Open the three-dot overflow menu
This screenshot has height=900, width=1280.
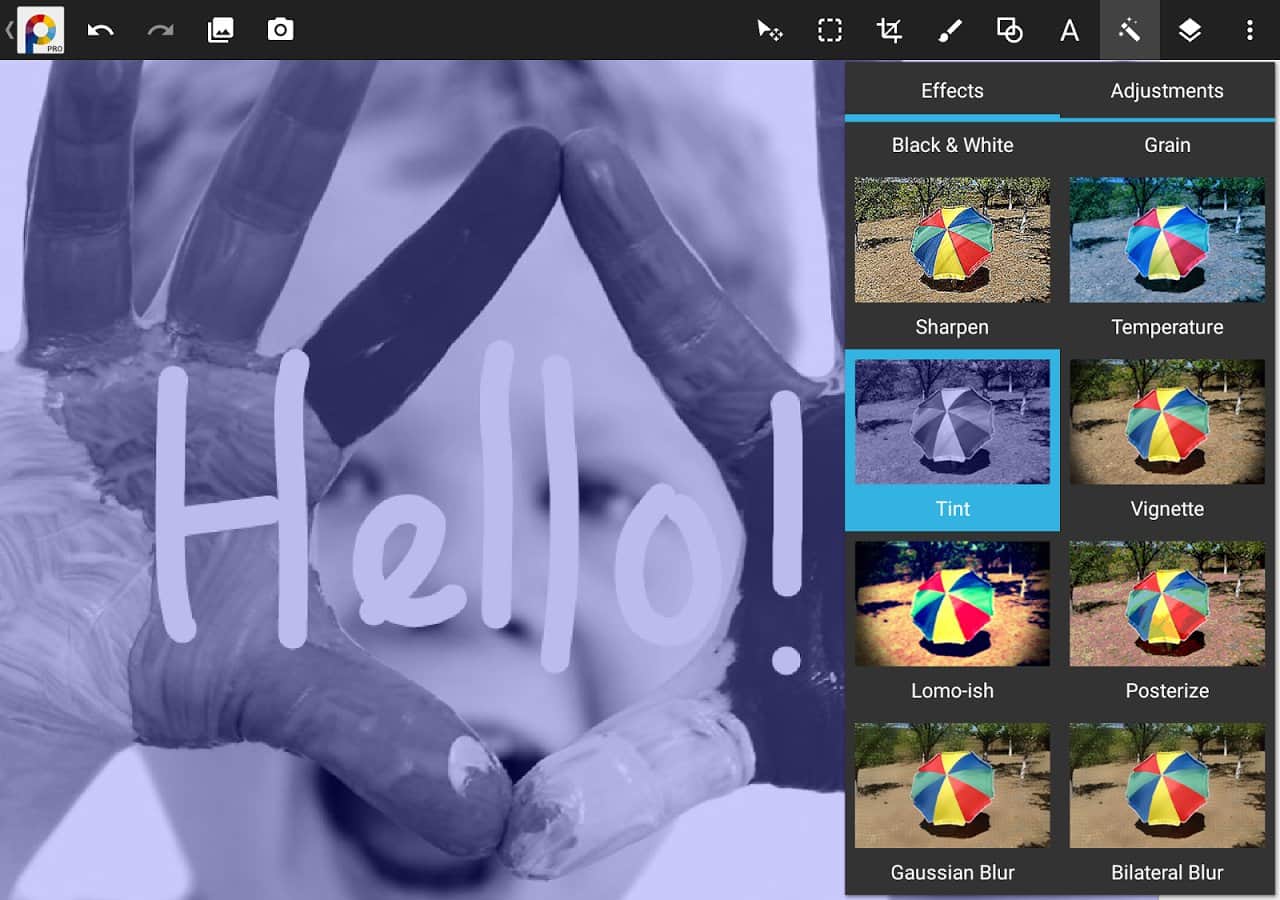tap(1249, 30)
